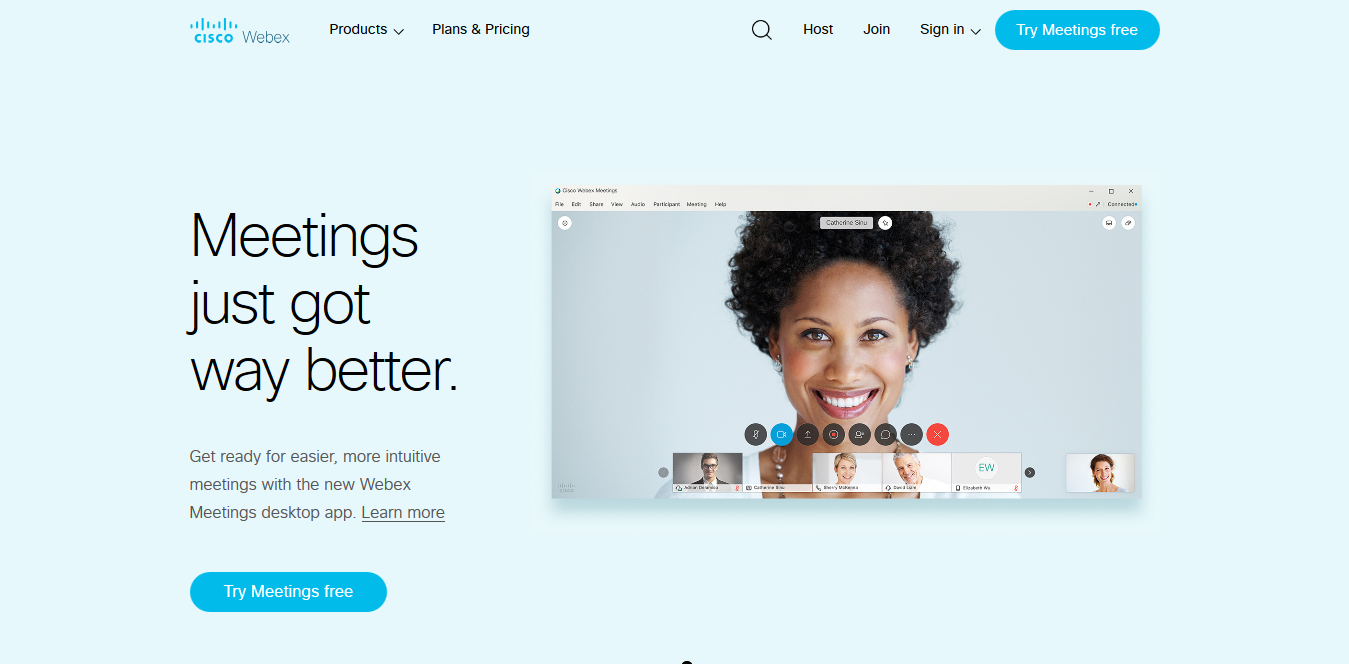Show next participants with right arrow

[x=1030, y=472]
